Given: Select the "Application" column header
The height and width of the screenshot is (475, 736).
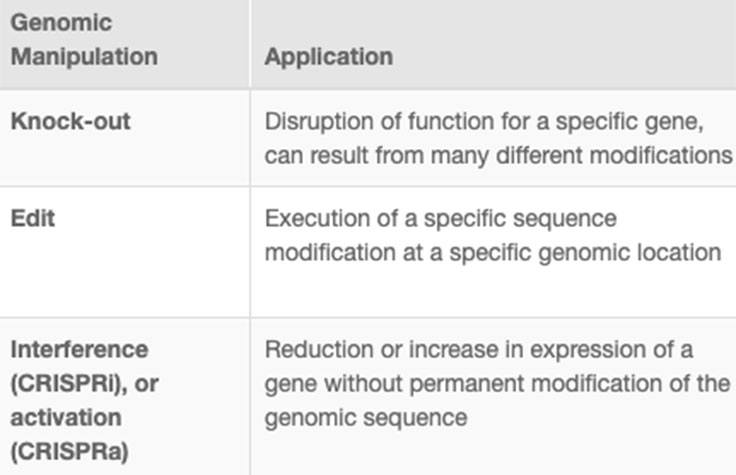Looking at the screenshot, I should [x=328, y=56].
